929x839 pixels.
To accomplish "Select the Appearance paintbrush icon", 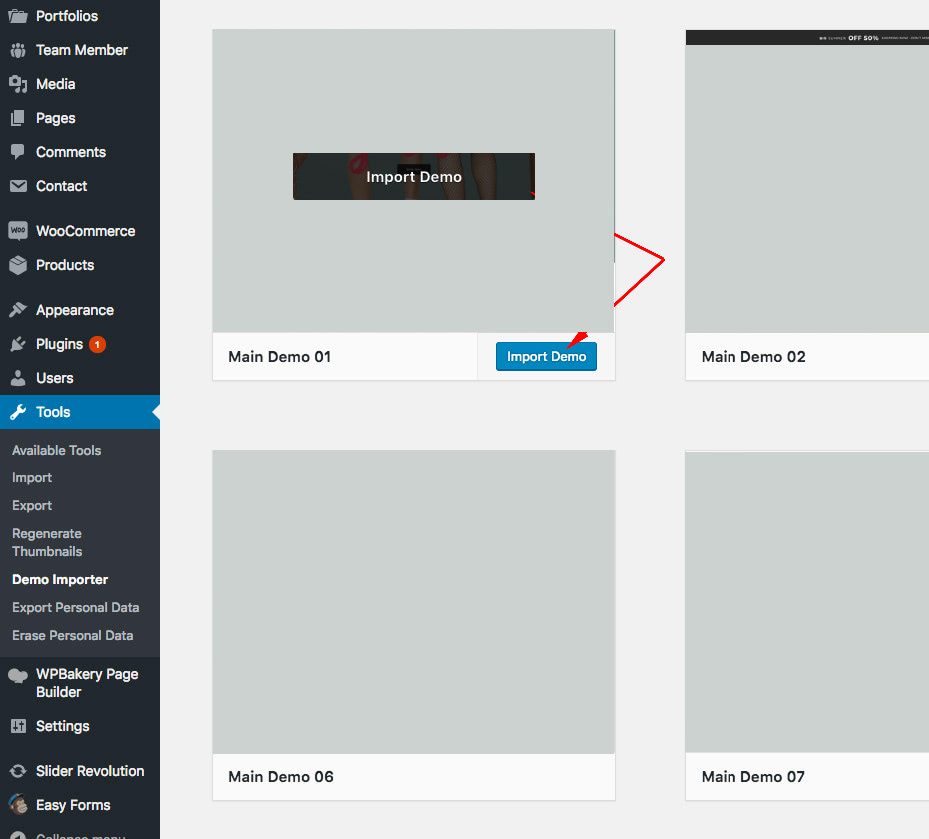I will (21, 309).
